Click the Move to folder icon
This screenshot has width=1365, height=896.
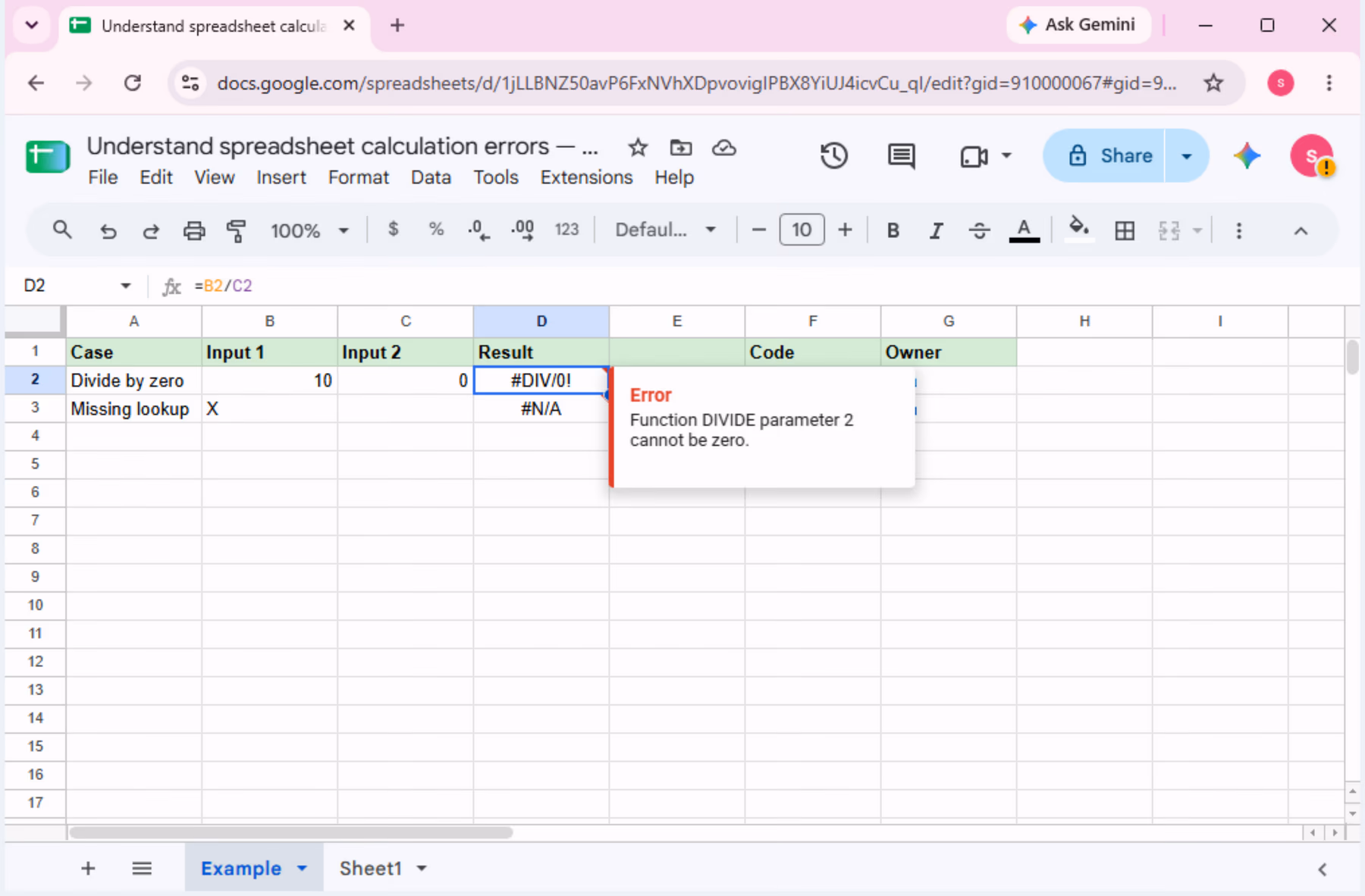point(681,148)
